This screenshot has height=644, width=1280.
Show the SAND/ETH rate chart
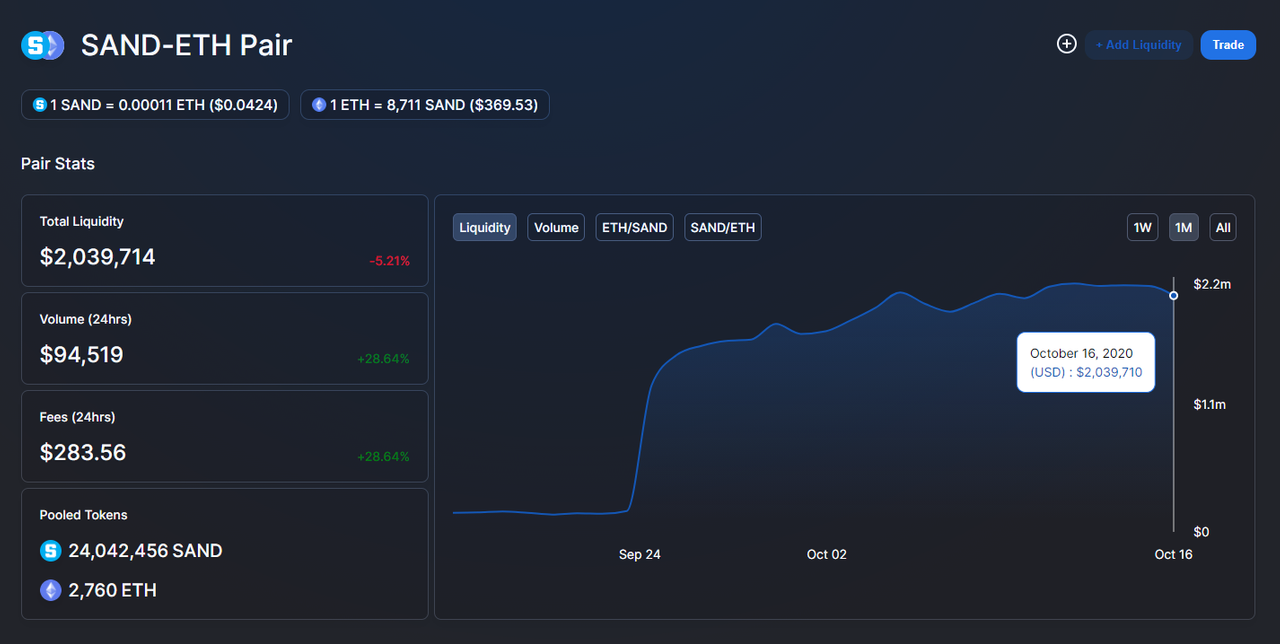(723, 227)
